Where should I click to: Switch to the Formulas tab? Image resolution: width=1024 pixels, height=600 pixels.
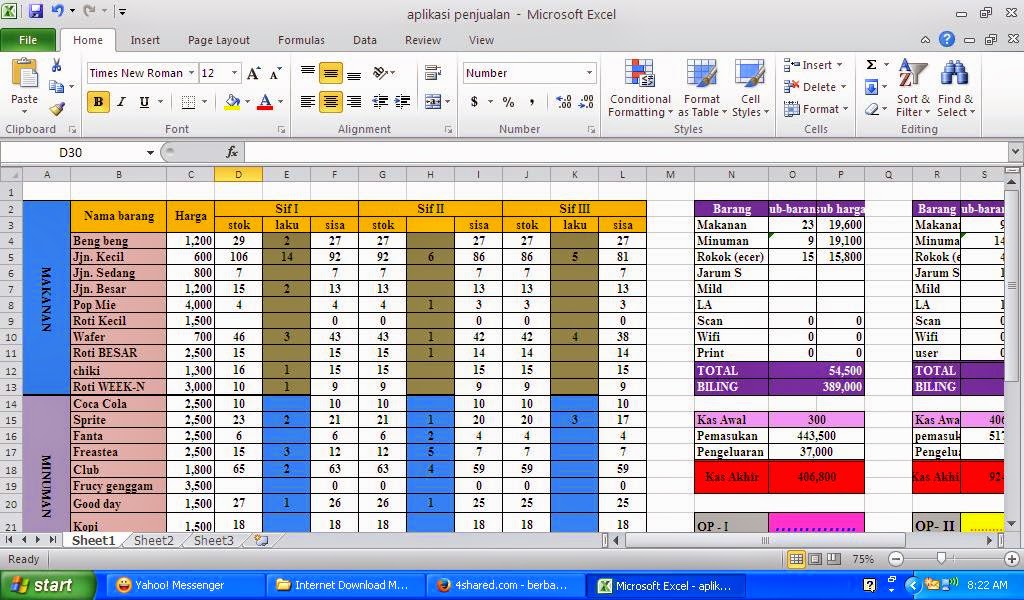pos(301,40)
